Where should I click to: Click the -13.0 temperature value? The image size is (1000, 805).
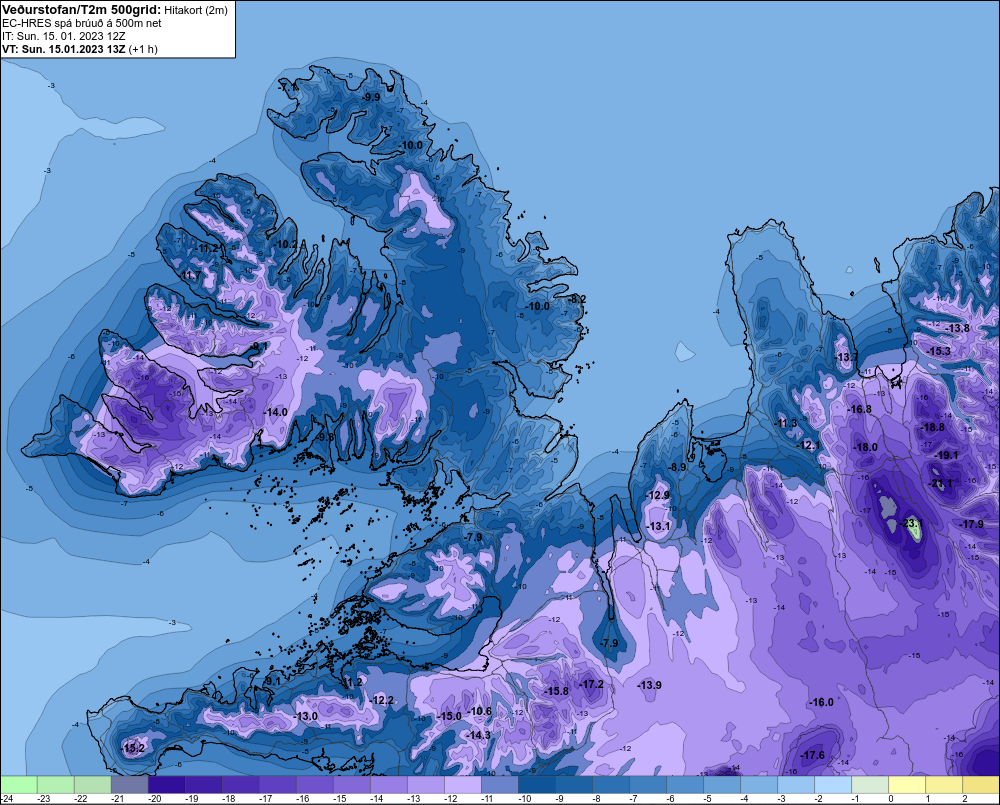coord(305,716)
